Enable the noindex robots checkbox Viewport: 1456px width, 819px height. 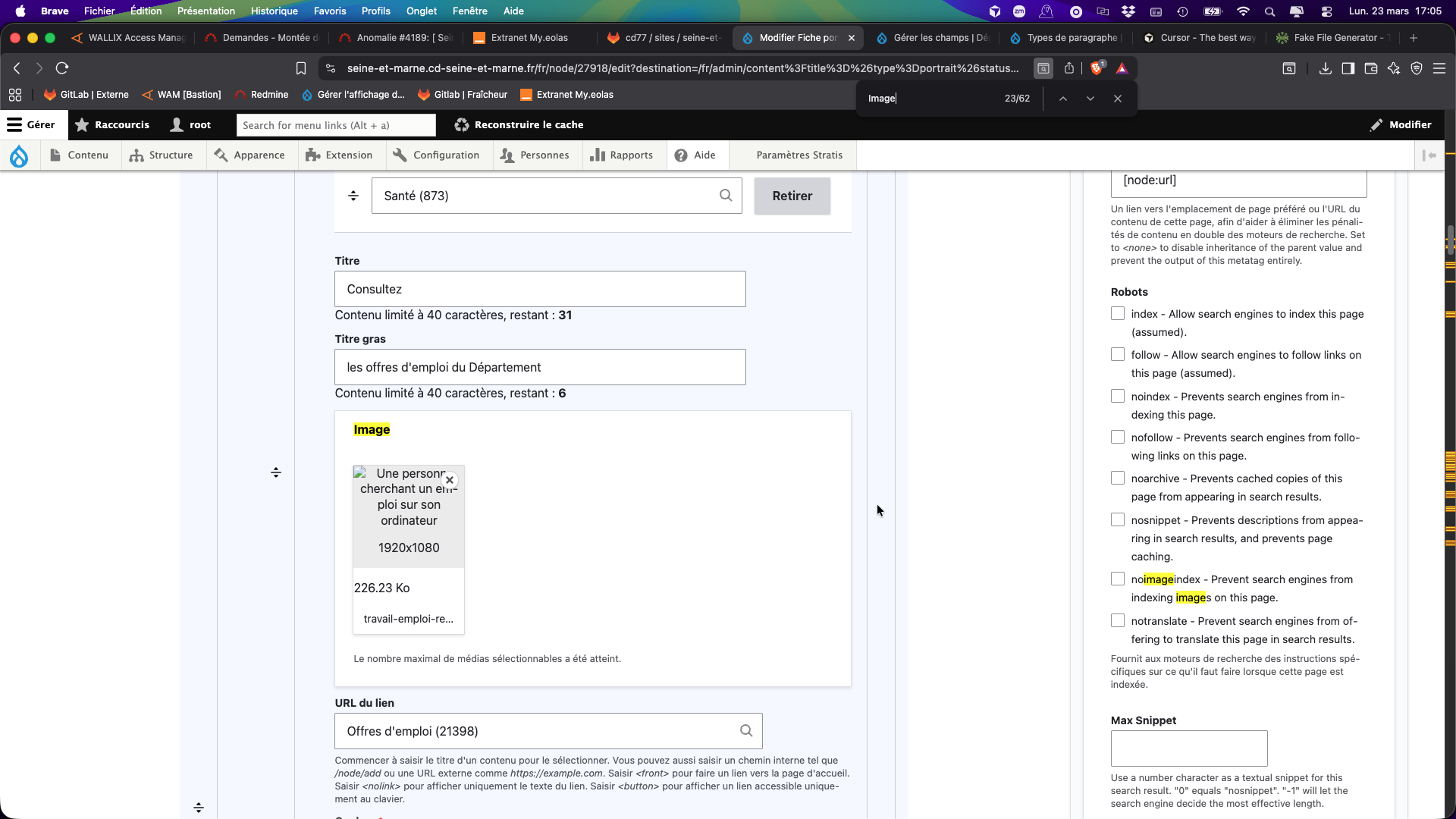click(1118, 396)
